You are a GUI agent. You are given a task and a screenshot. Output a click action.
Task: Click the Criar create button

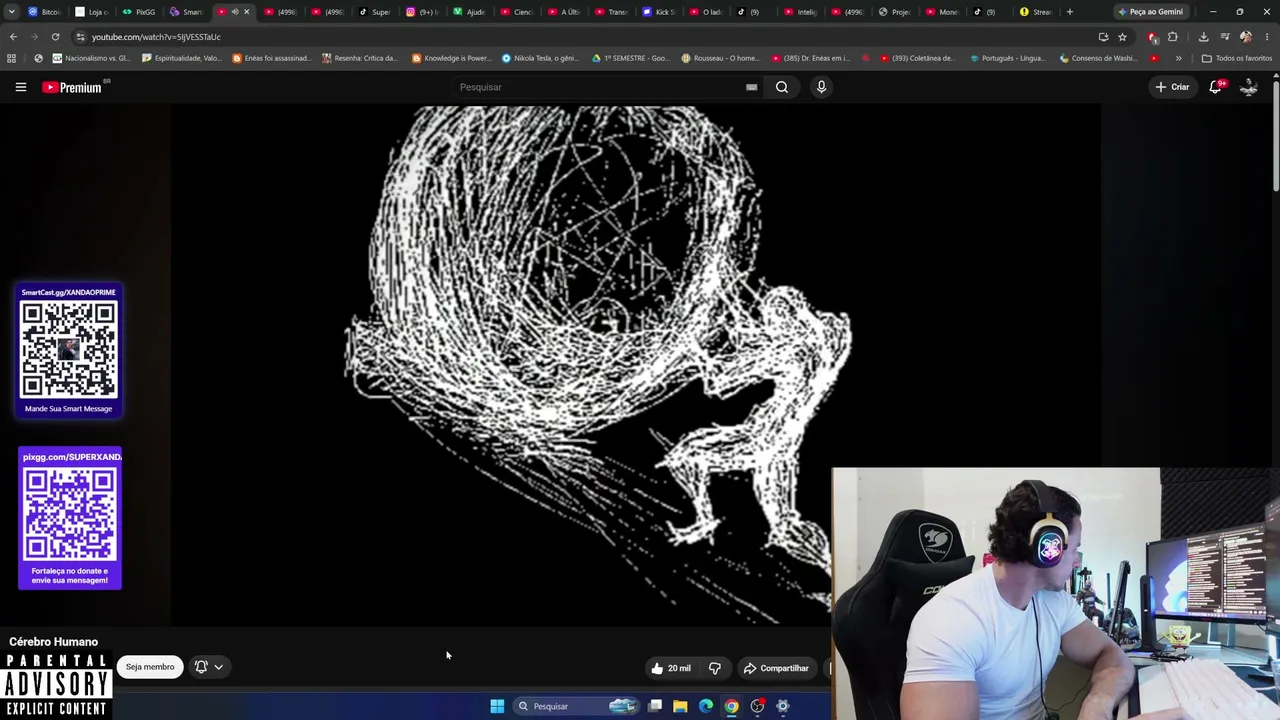click(x=1173, y=87)
